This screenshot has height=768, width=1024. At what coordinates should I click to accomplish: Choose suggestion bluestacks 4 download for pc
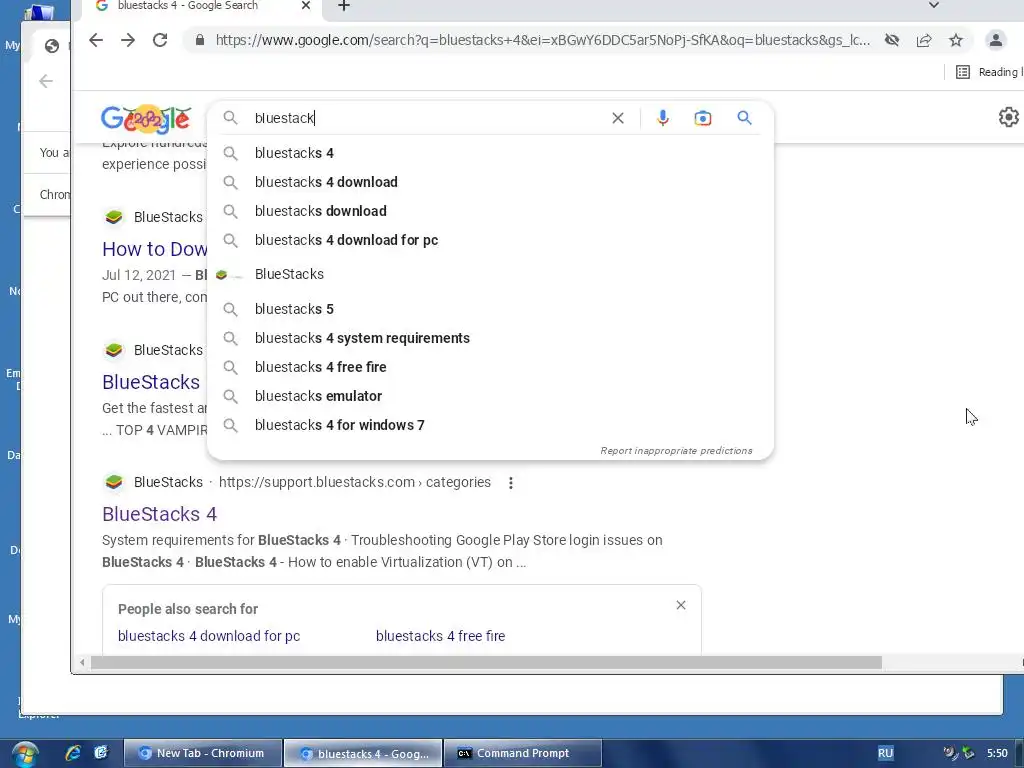[x=490, y=240]
